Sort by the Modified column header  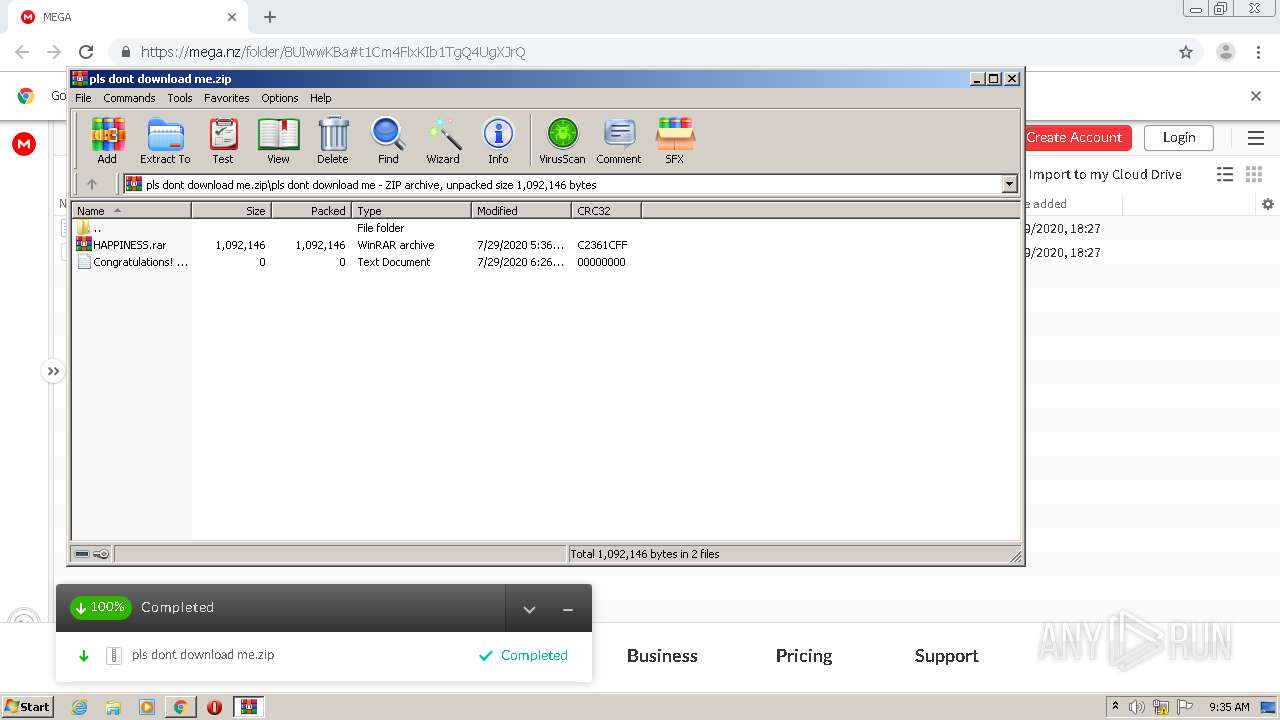(521, 210)
